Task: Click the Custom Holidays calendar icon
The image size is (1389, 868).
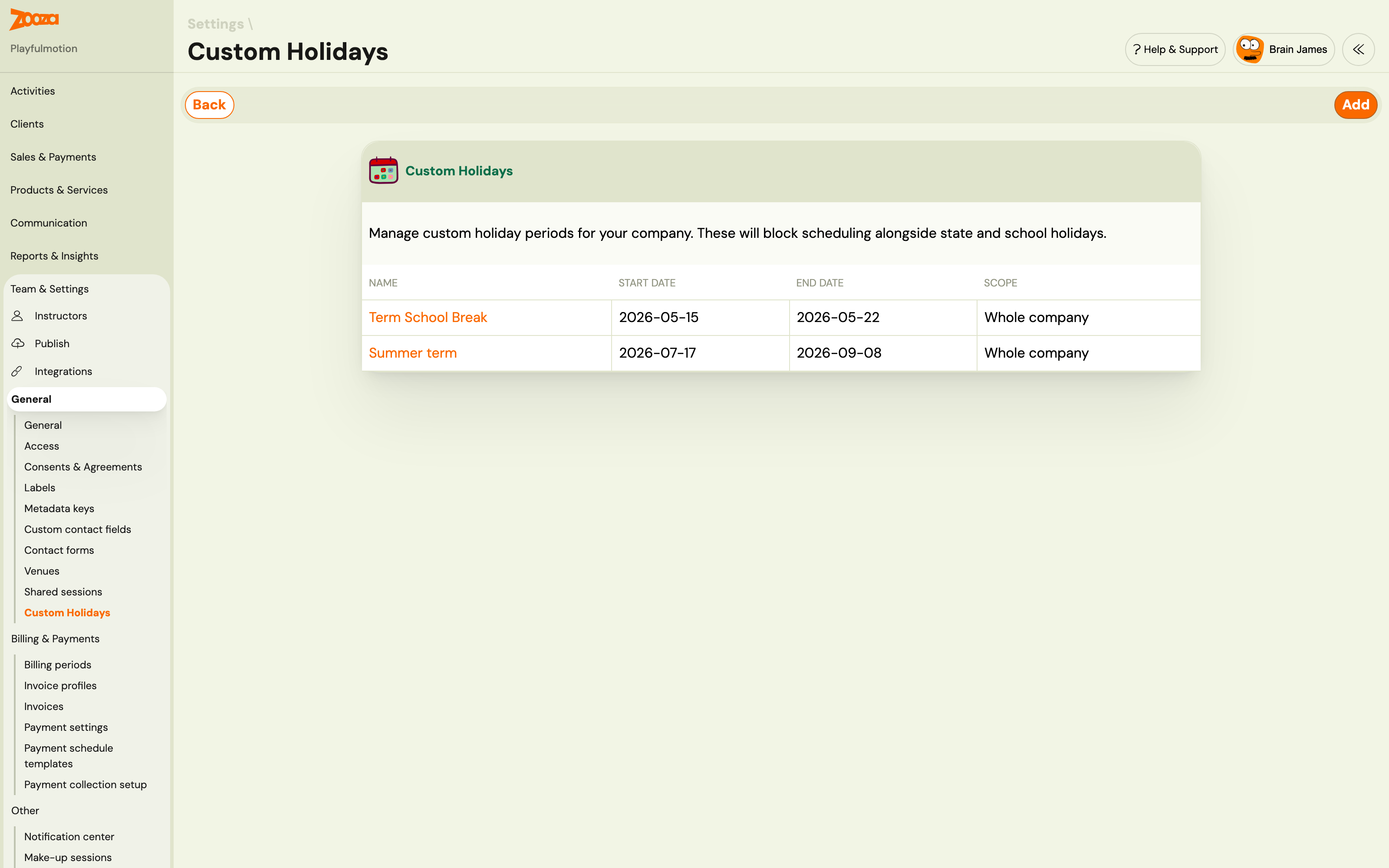Action: (383, 171)
